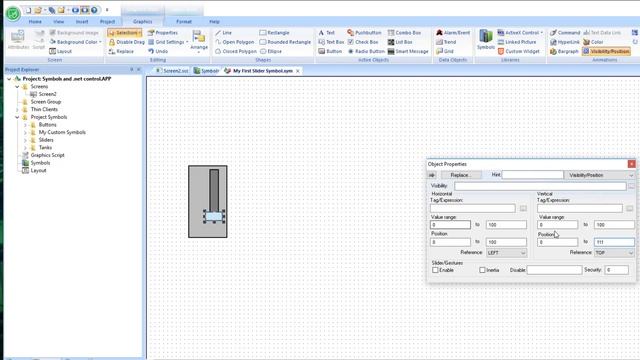
Task: Insert a Text object from ribbon
Action: pos(327,33)
